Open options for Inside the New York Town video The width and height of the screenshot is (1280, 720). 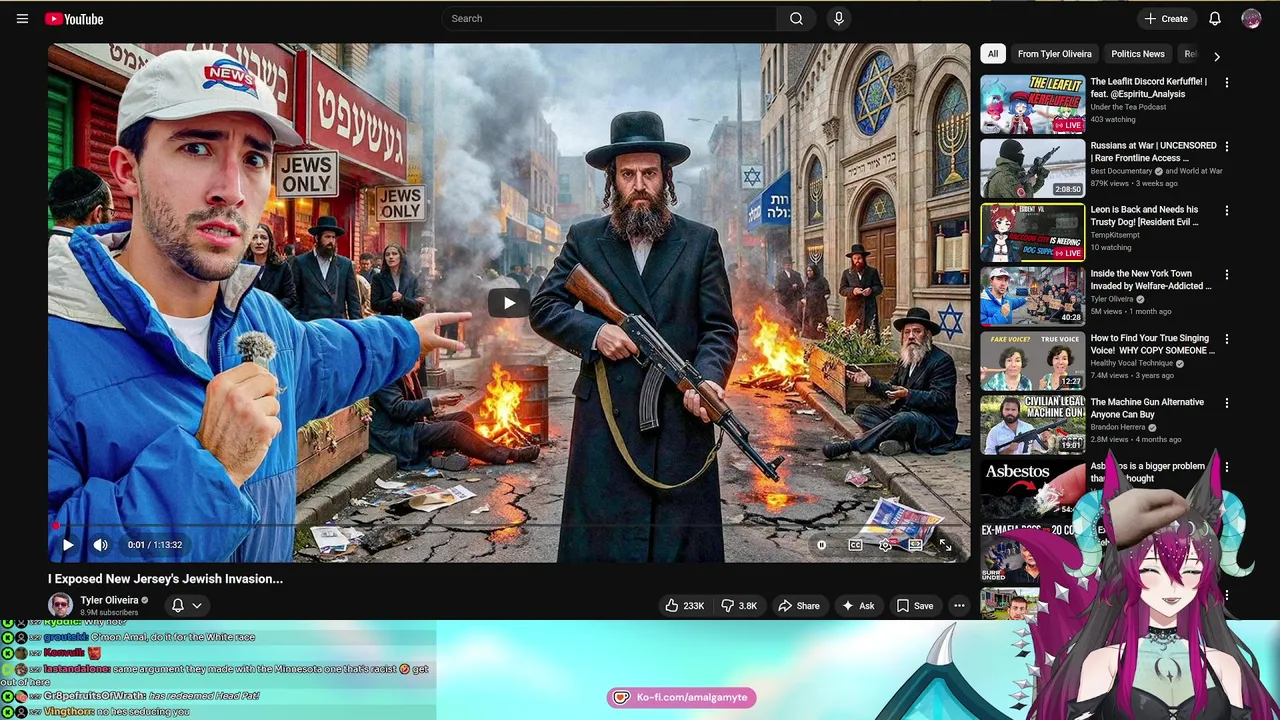(1227, 274)
